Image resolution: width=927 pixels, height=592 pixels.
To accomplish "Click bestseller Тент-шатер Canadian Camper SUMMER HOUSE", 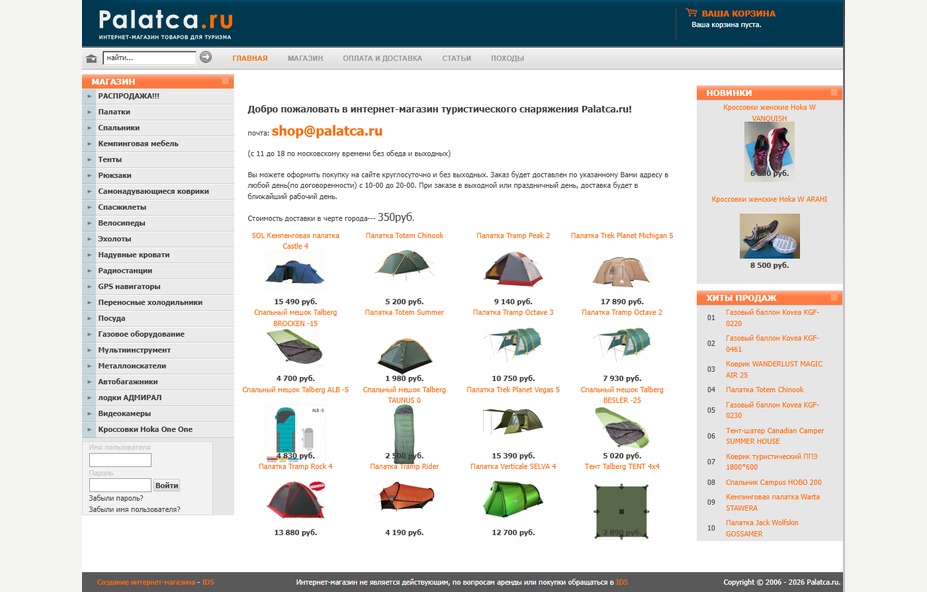I will coord(774,436).
